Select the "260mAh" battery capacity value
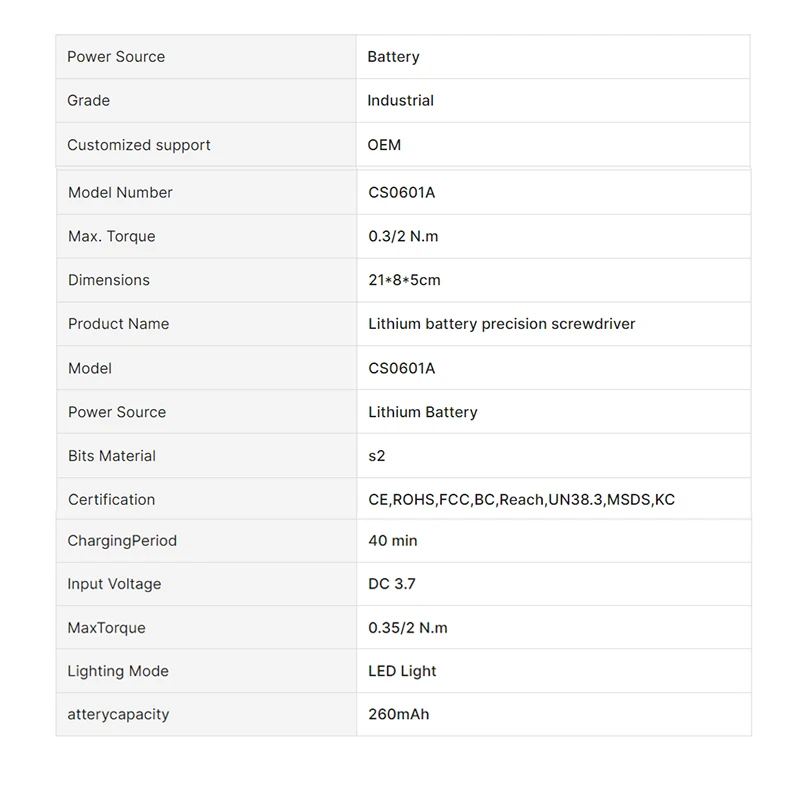Viewport: 800px width, 800px height. 398,715
